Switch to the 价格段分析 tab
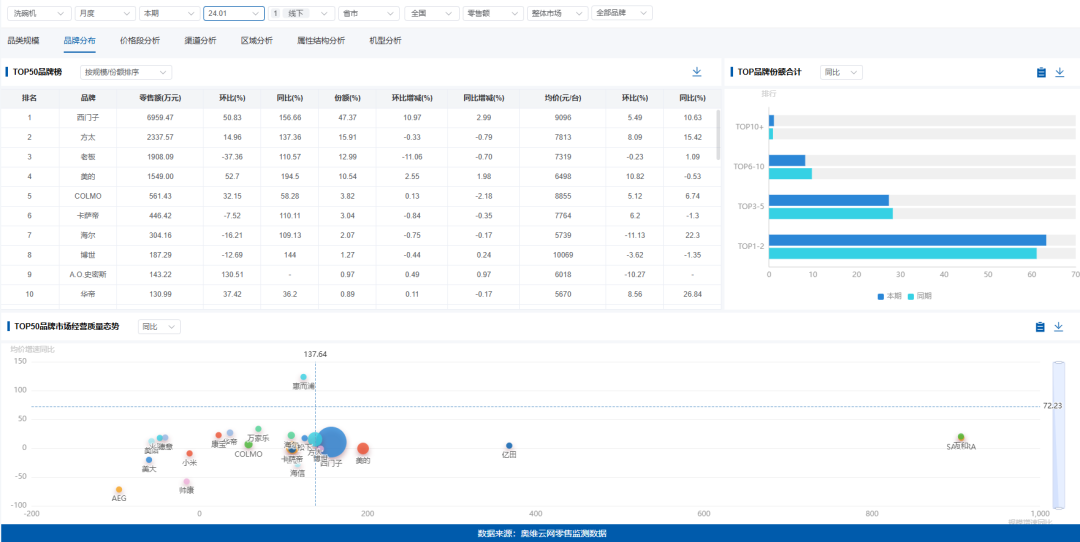 click(139, 41)
